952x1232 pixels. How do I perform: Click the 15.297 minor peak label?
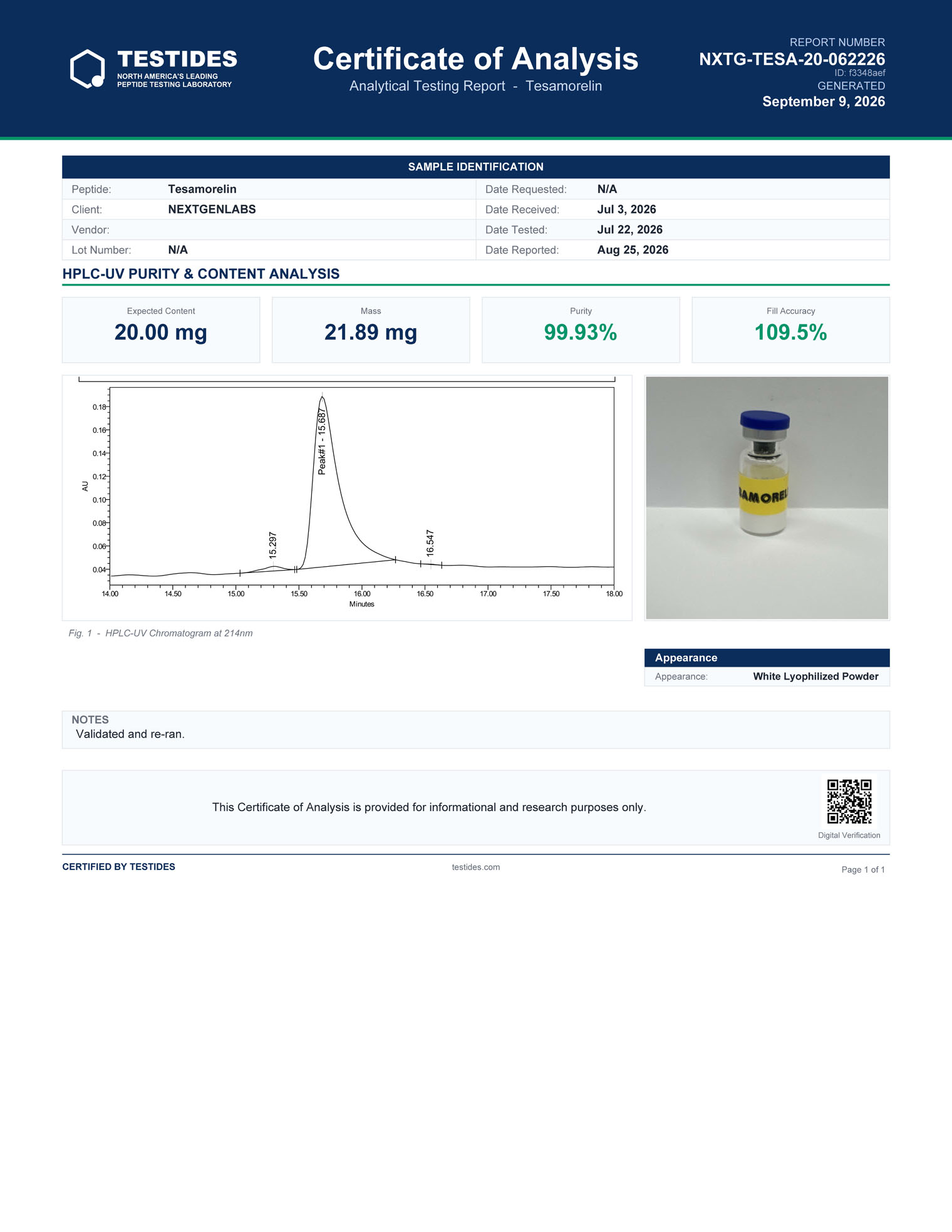point(272,545)
